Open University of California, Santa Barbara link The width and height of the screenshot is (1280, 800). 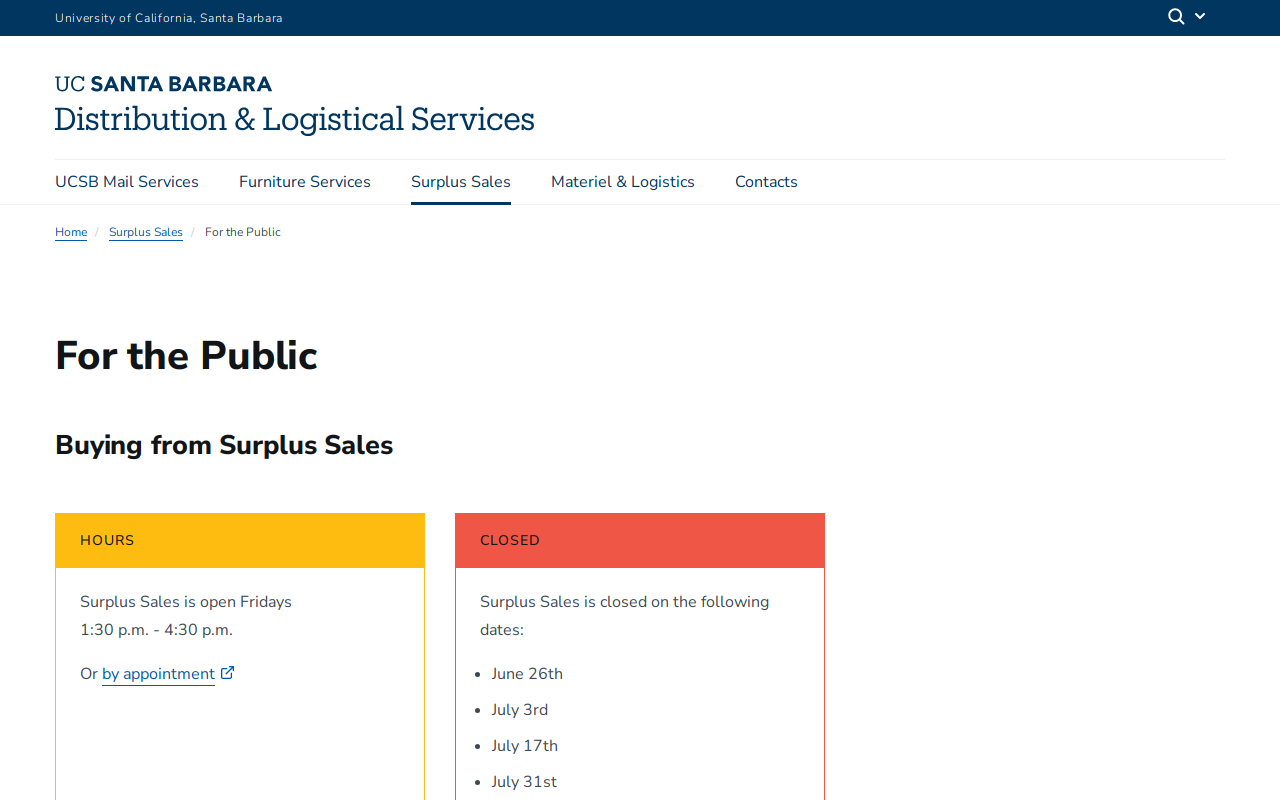pos(169,18)
